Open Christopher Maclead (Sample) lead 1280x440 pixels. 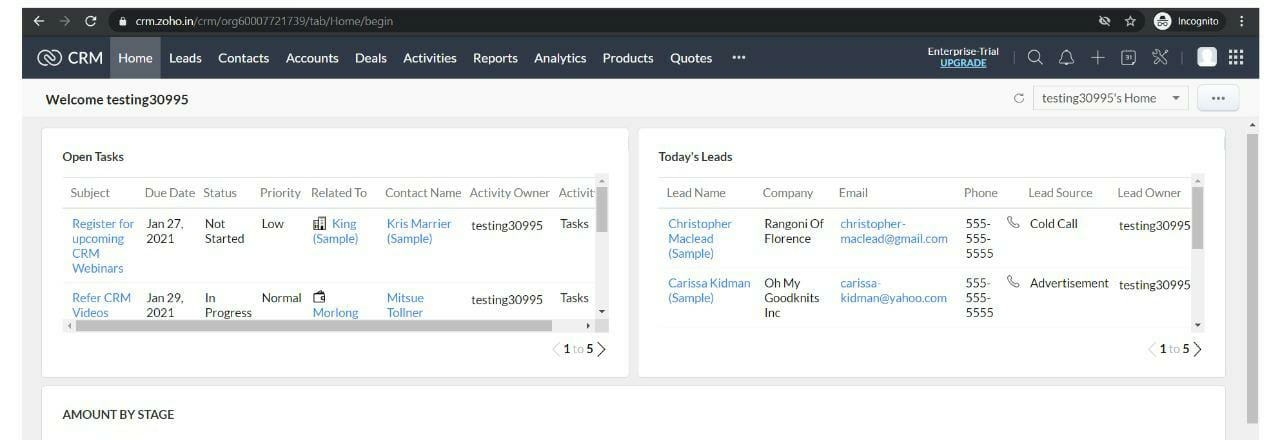(700, 238)
